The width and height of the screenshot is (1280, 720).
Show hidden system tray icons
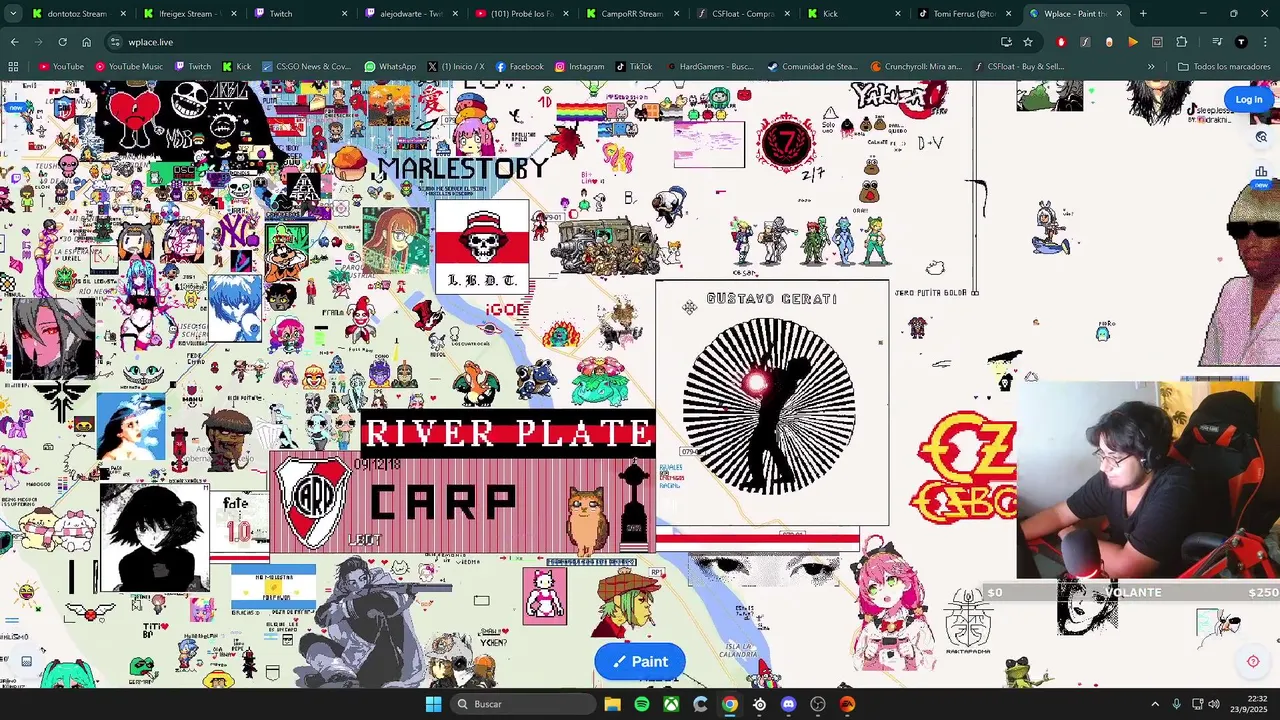1155,704
